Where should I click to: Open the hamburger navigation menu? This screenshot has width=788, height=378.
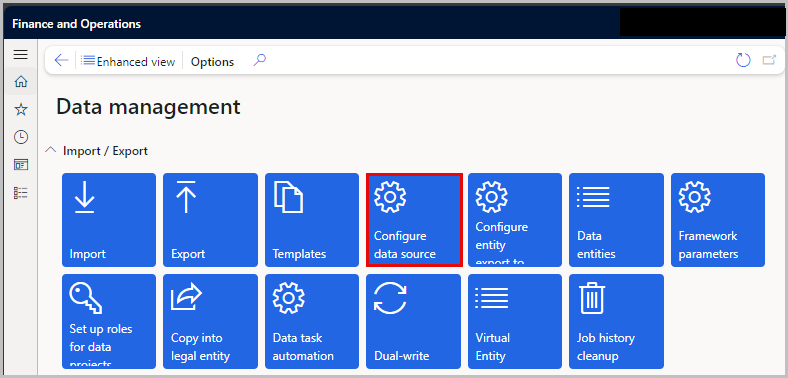click(21, 54)
